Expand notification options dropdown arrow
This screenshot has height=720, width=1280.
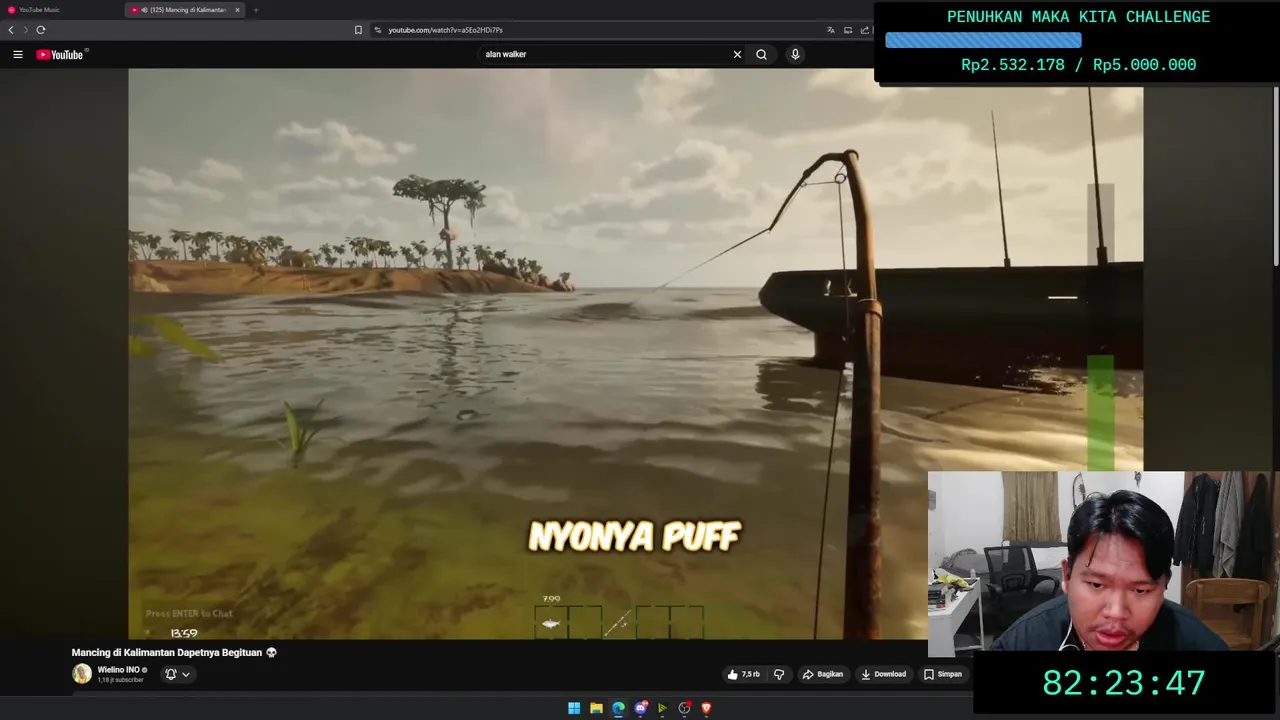186,674
